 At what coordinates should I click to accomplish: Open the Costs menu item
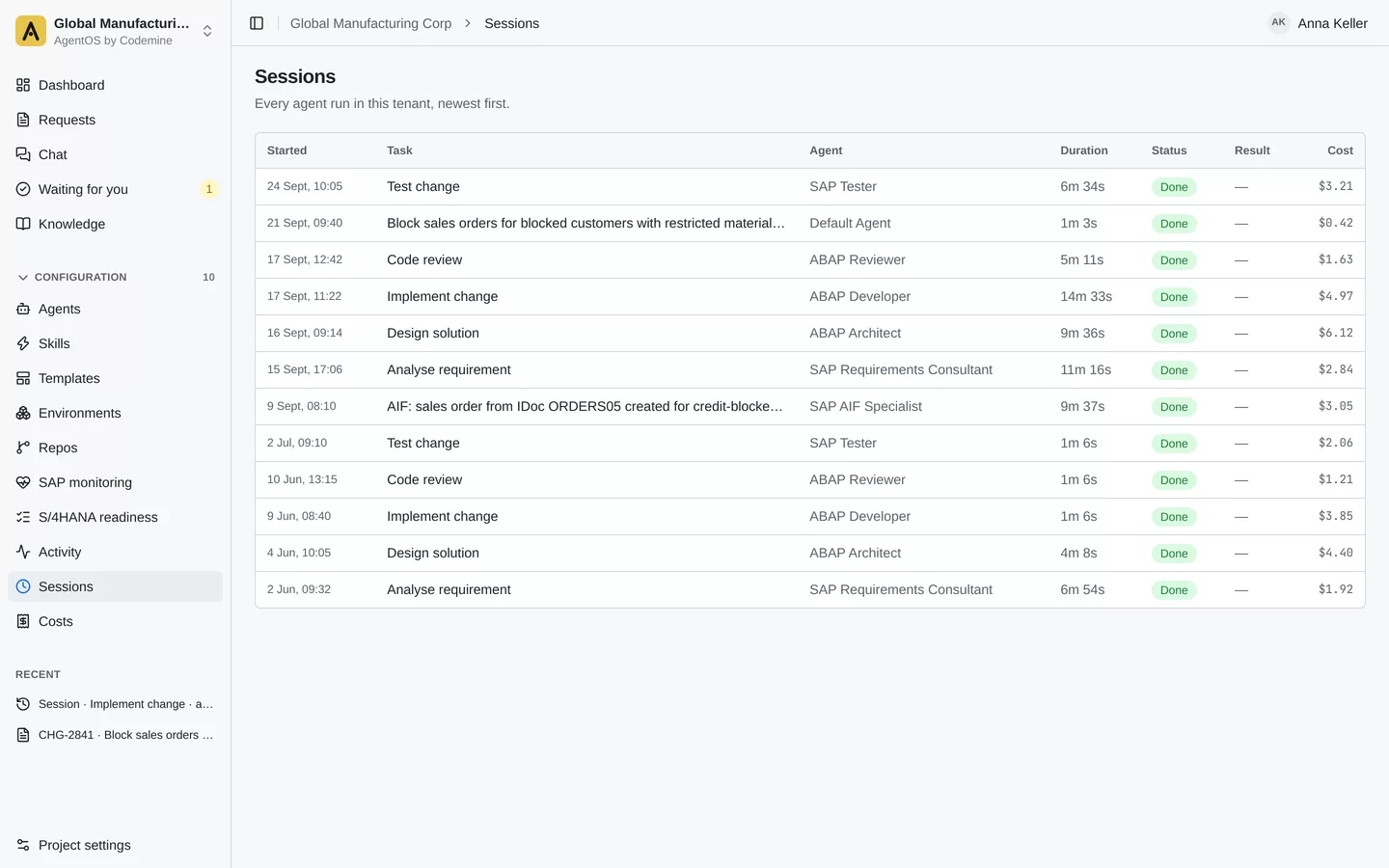click(x=115, y=621)
